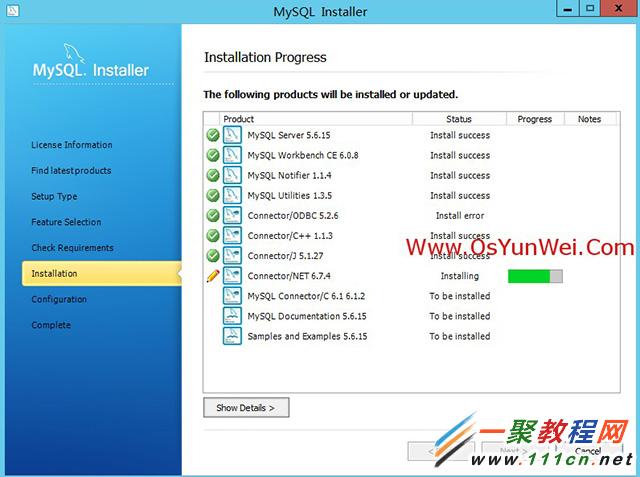640x477 pixels.
Task: Select the Connector/ODBC 5.2.6 text
Action: pos(293,215)
